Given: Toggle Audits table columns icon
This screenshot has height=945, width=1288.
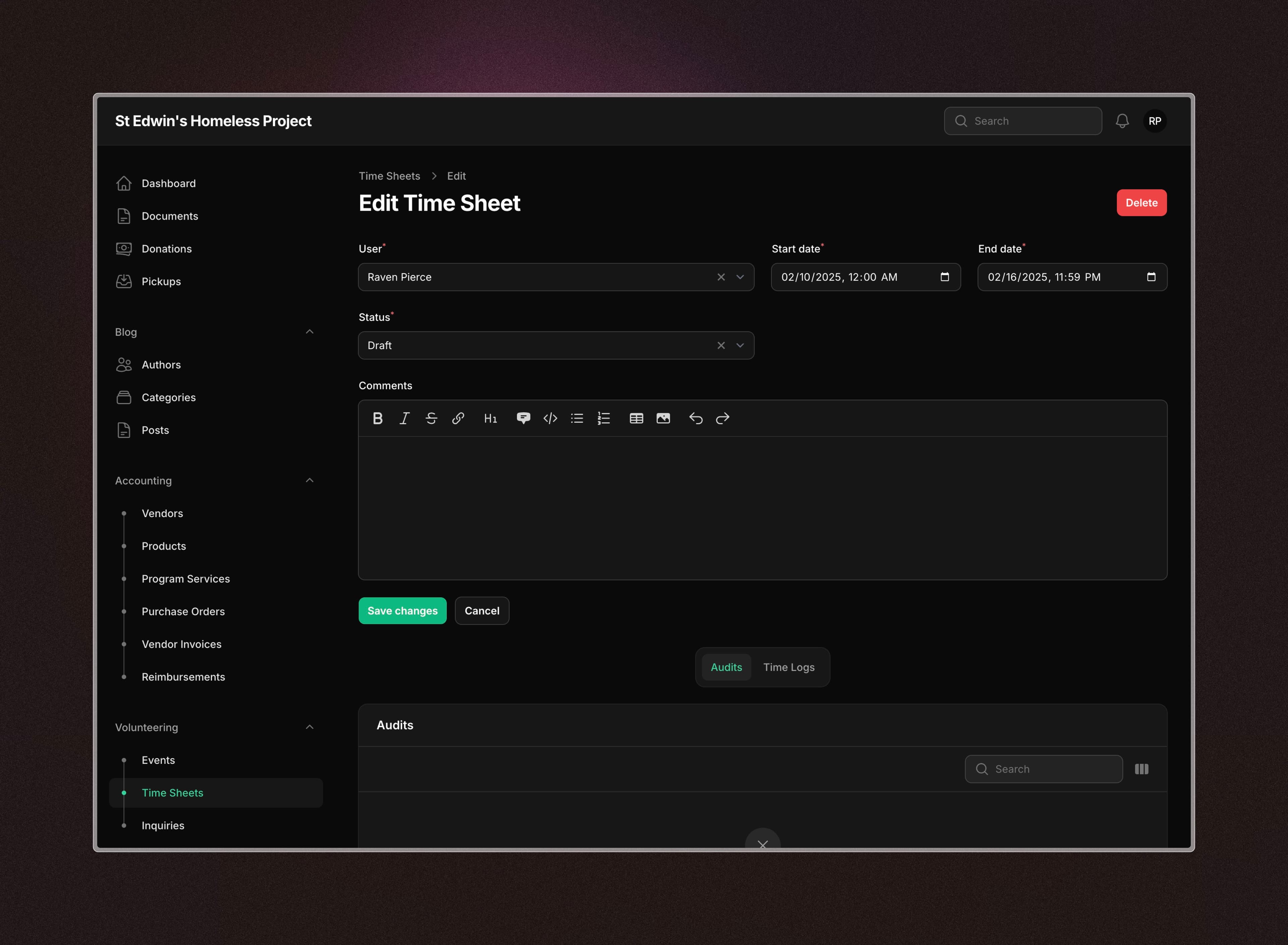Looking at the screenshot, I should [1141, 769].
